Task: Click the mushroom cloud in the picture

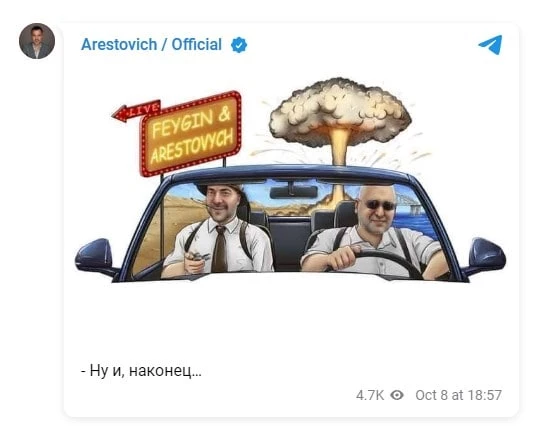Action: point(340,117)
